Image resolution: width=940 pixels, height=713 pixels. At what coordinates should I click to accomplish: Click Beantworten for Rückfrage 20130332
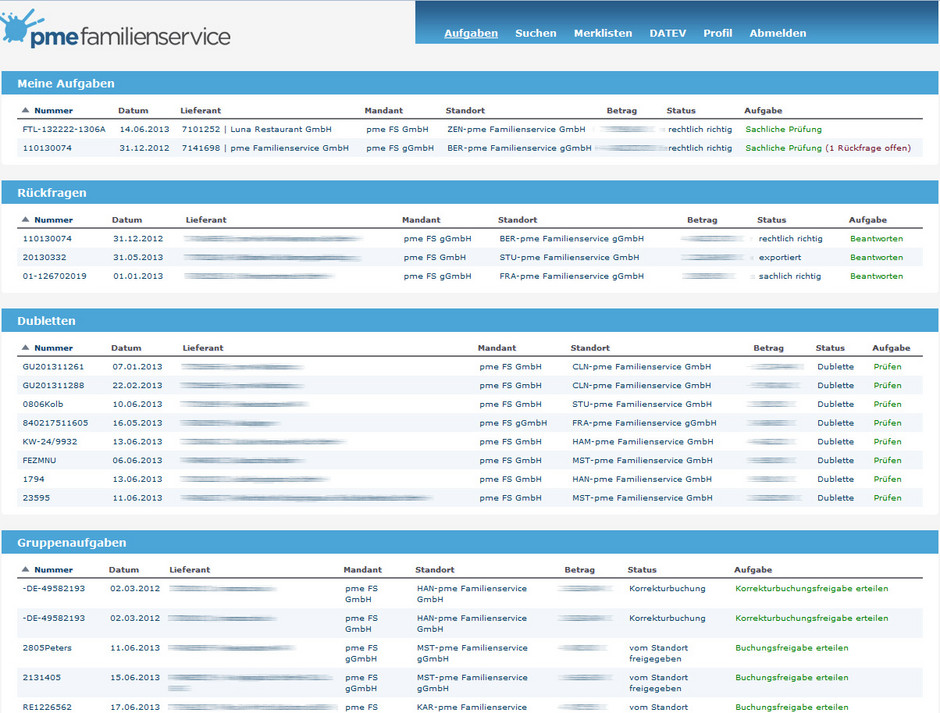point(876,257)
